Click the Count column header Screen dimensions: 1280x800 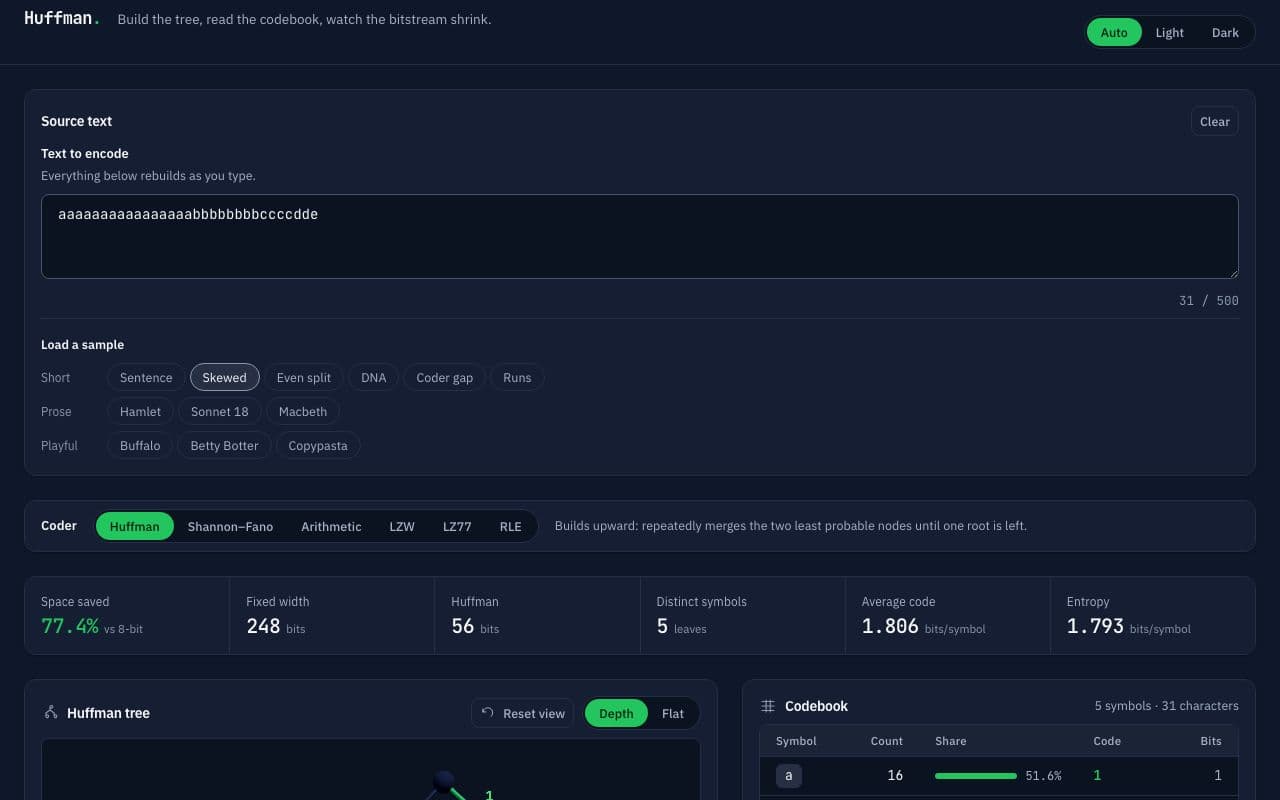coord(887,741)
